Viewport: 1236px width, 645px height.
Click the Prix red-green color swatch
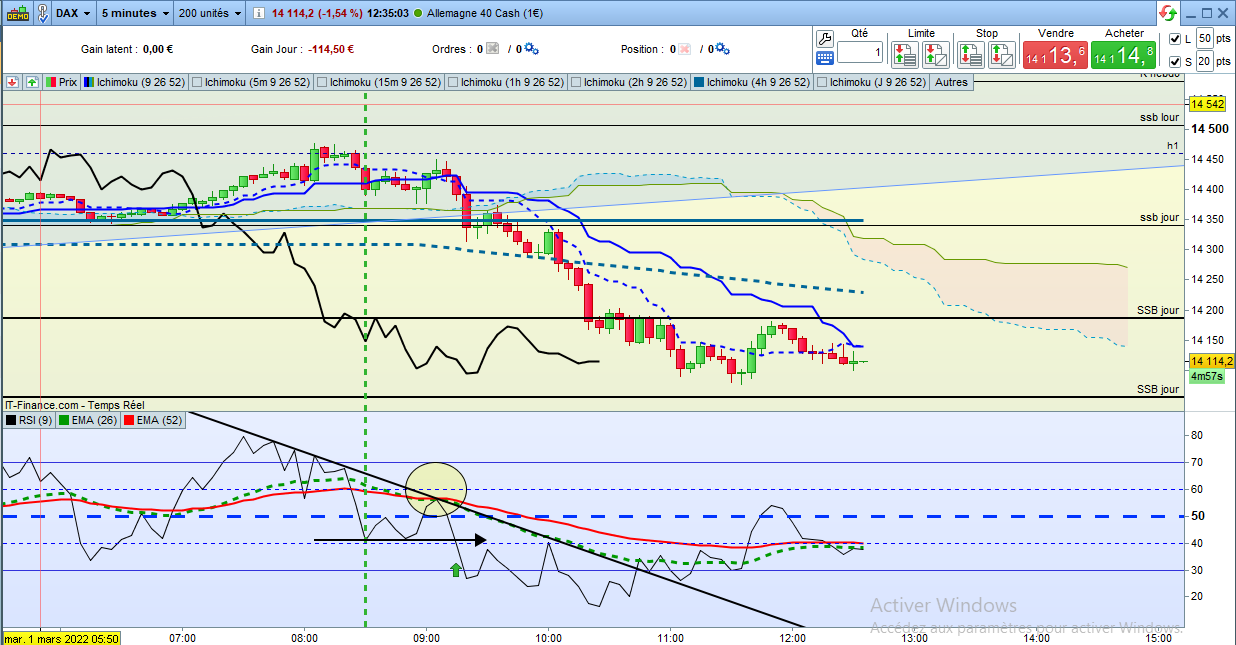click(51, 82)
